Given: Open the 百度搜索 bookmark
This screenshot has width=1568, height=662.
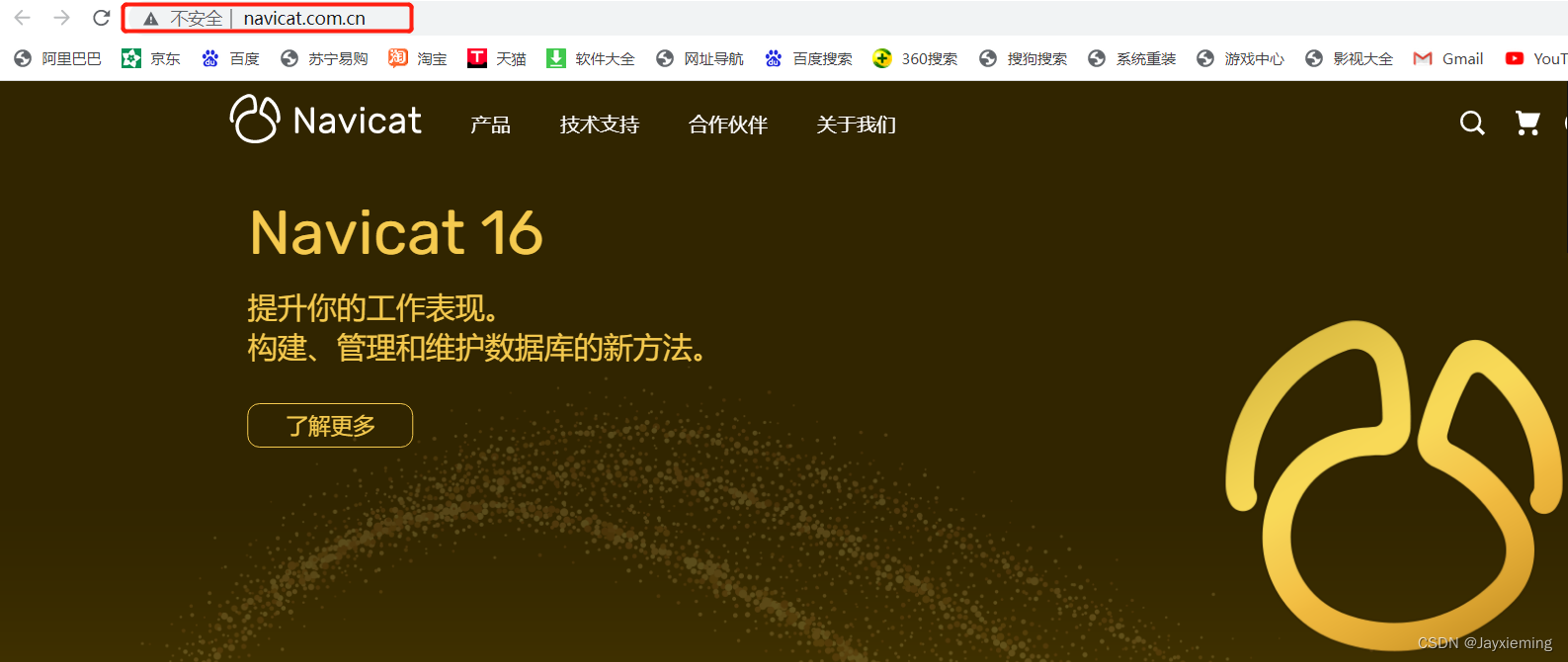Looking at the screenshot, I should 808,59.
